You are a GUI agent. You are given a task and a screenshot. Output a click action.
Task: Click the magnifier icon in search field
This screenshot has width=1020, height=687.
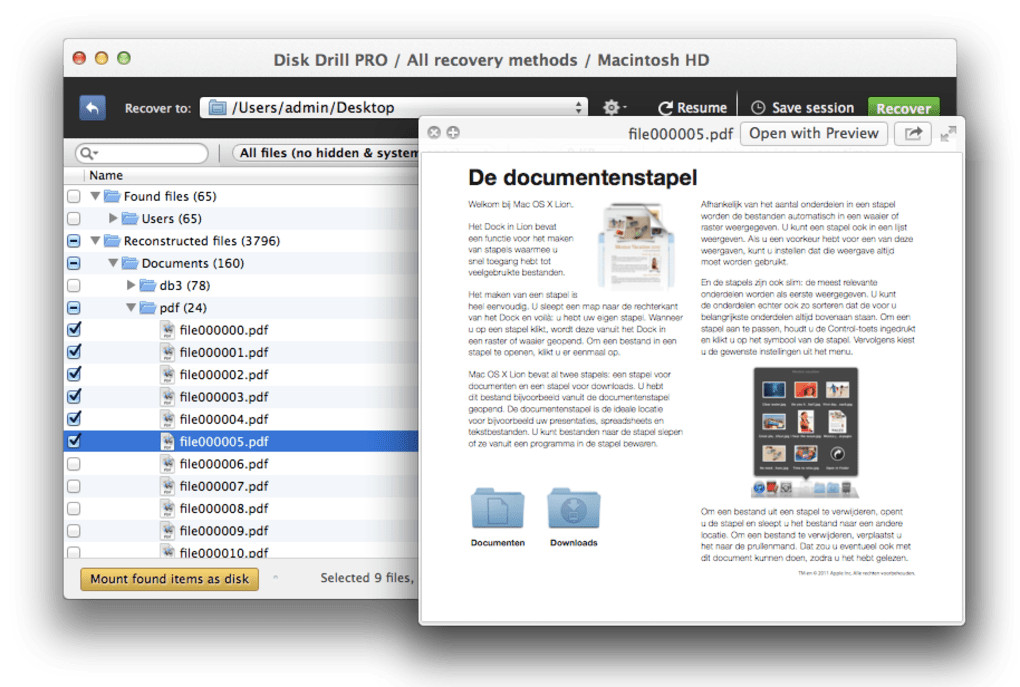87,153
